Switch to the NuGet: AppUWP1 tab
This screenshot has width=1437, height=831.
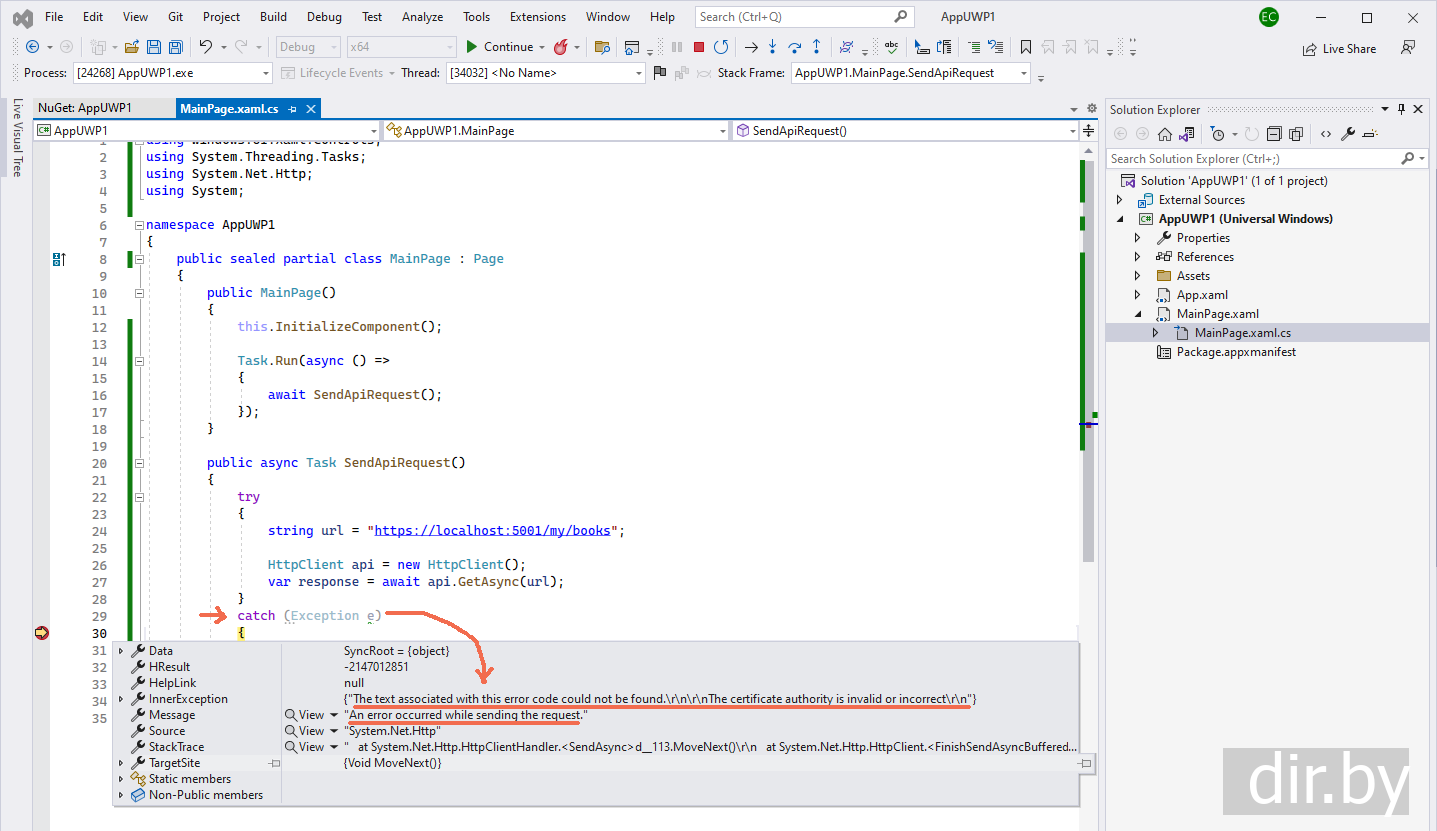[84, 108]
